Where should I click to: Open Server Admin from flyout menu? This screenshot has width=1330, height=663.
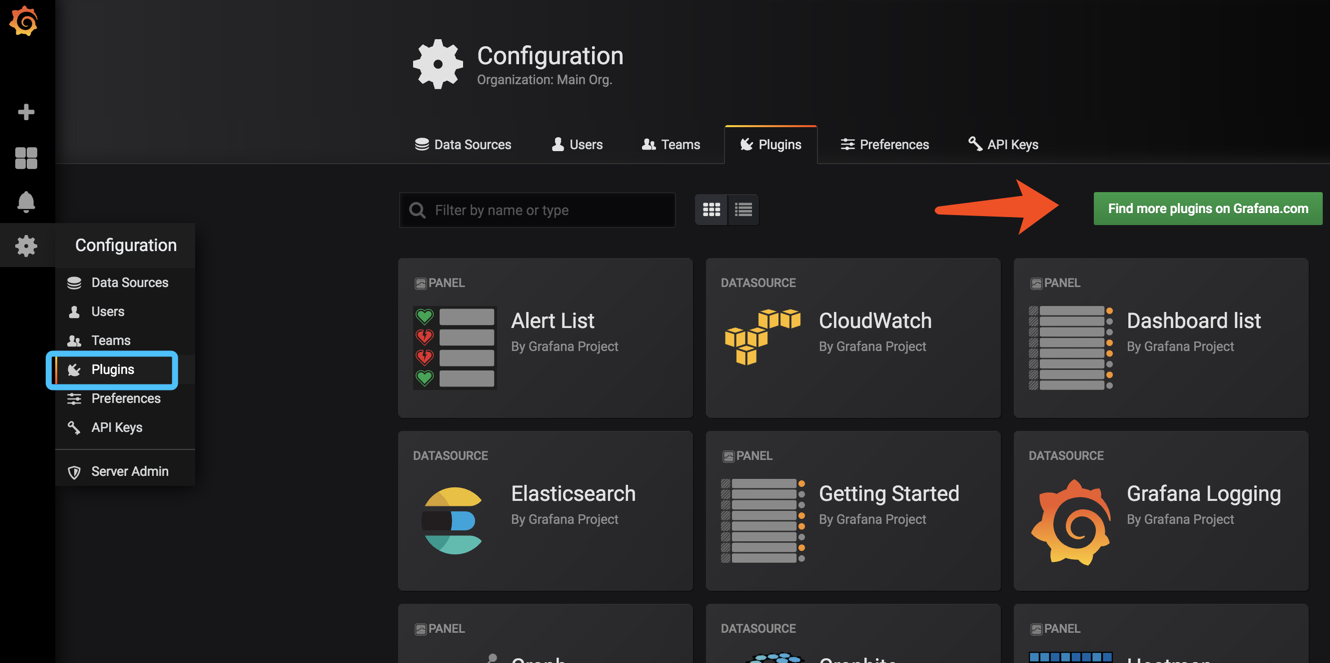point(125,472)
